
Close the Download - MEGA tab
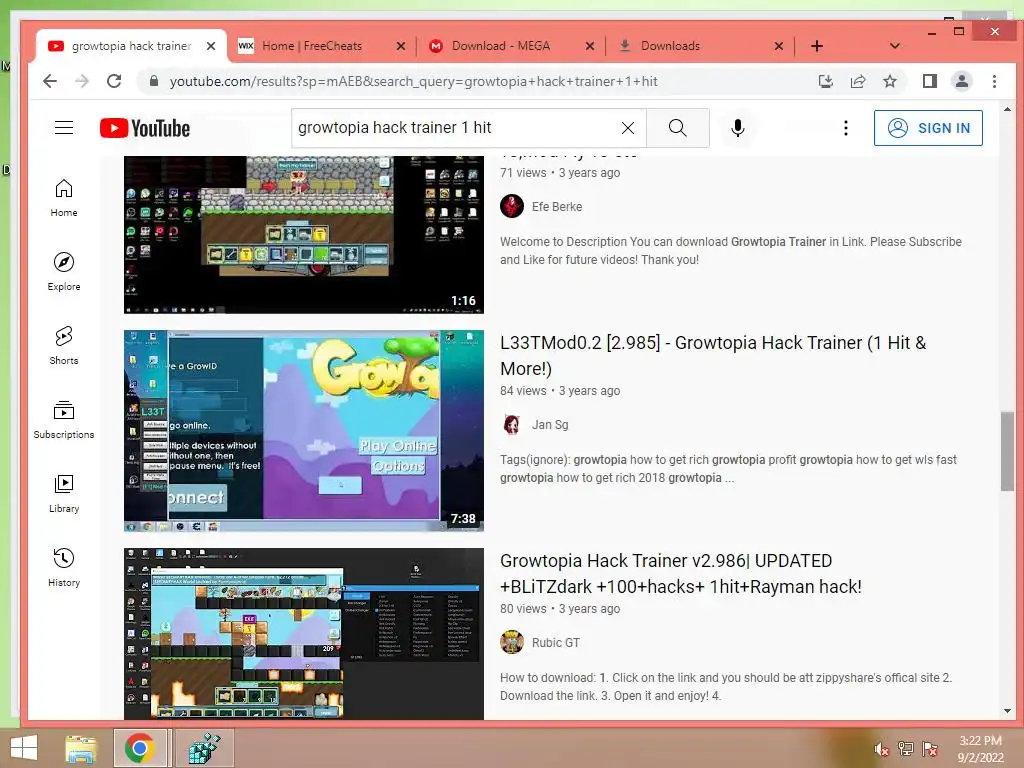(x=590, y=46)
